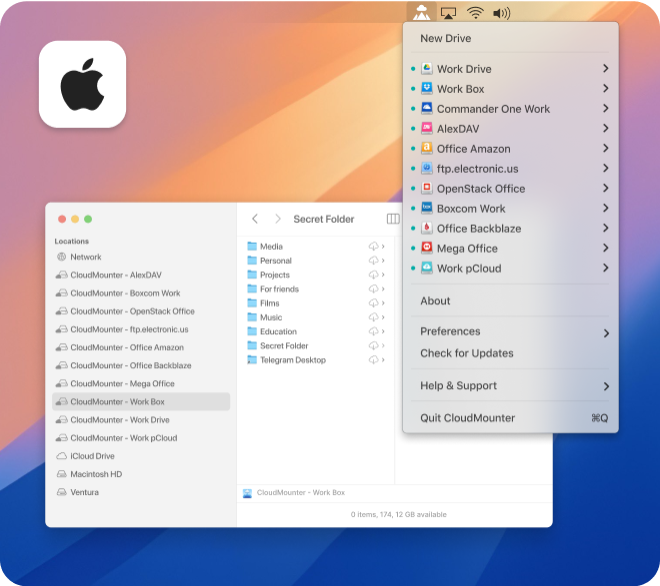Go back with Finder back arrow
The width and height of the screenshot is (660, 586).
(x=255, y=219)
